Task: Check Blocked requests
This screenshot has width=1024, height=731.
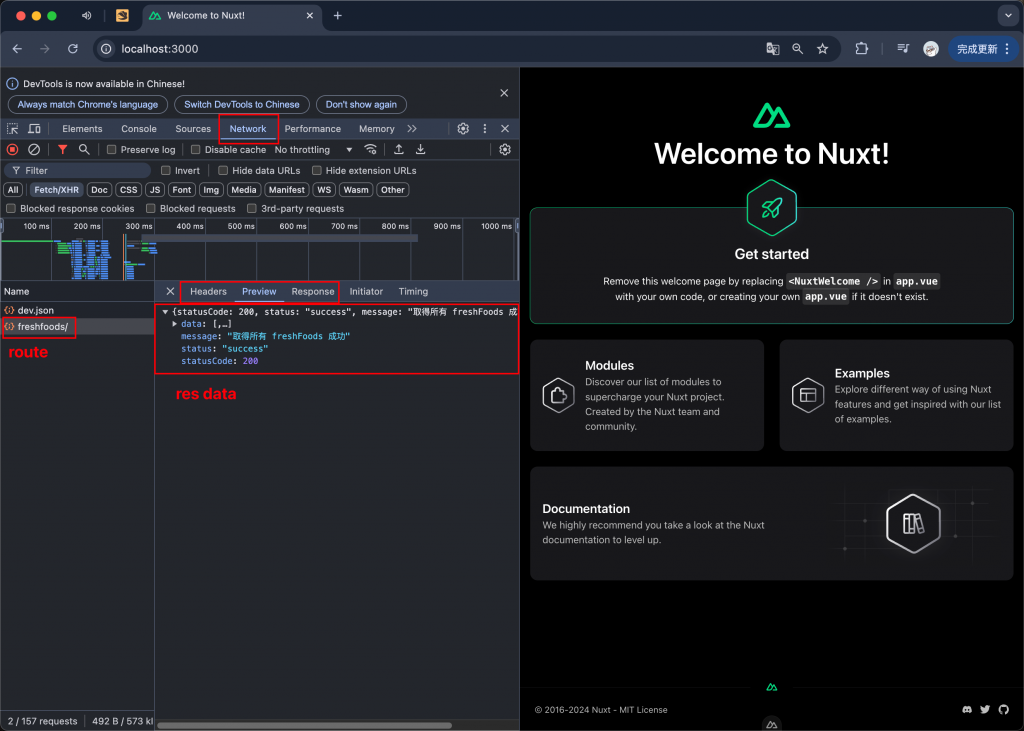Action: (151, 208)
